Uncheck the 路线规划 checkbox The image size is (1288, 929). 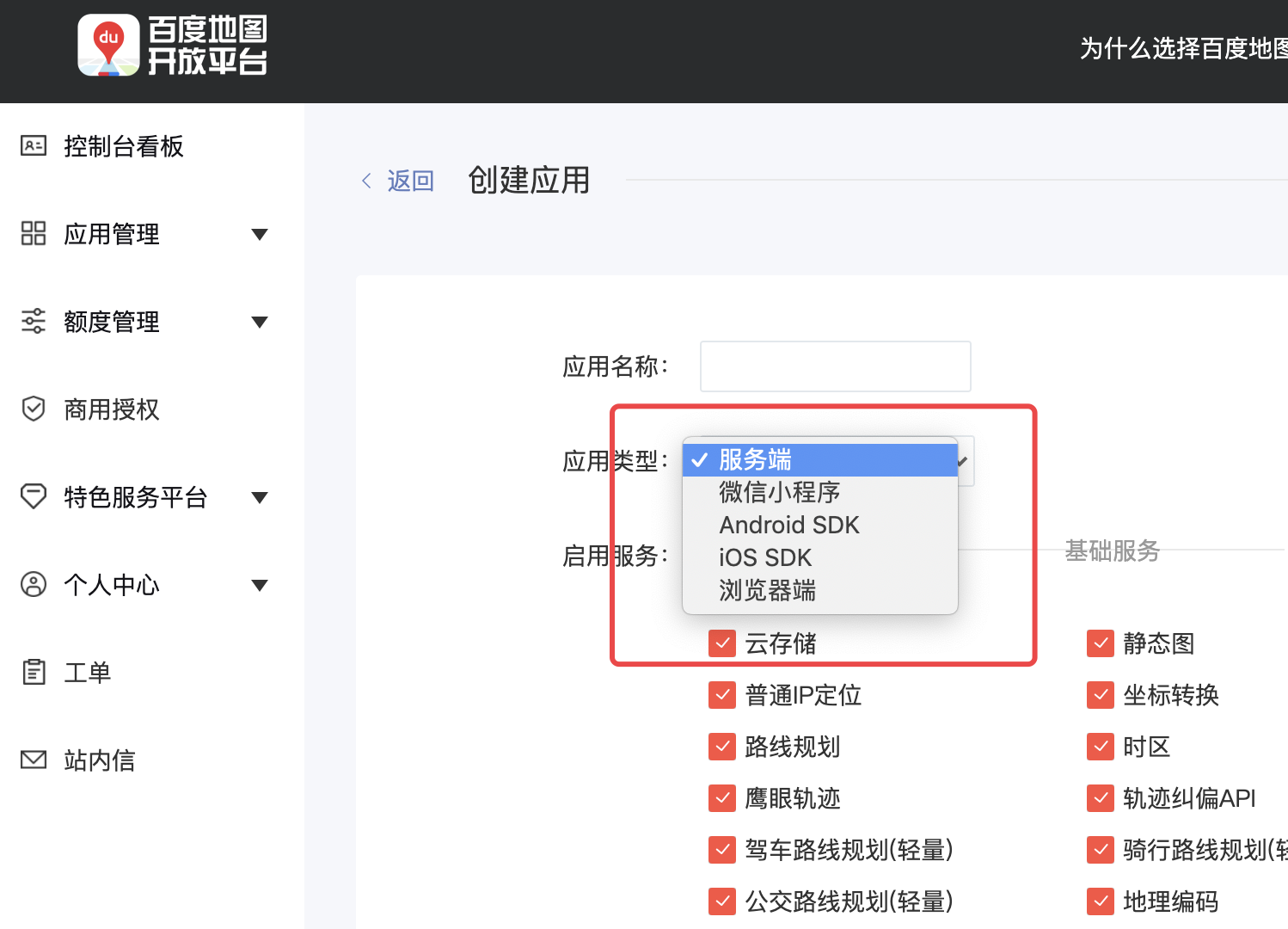coord(722,747)
